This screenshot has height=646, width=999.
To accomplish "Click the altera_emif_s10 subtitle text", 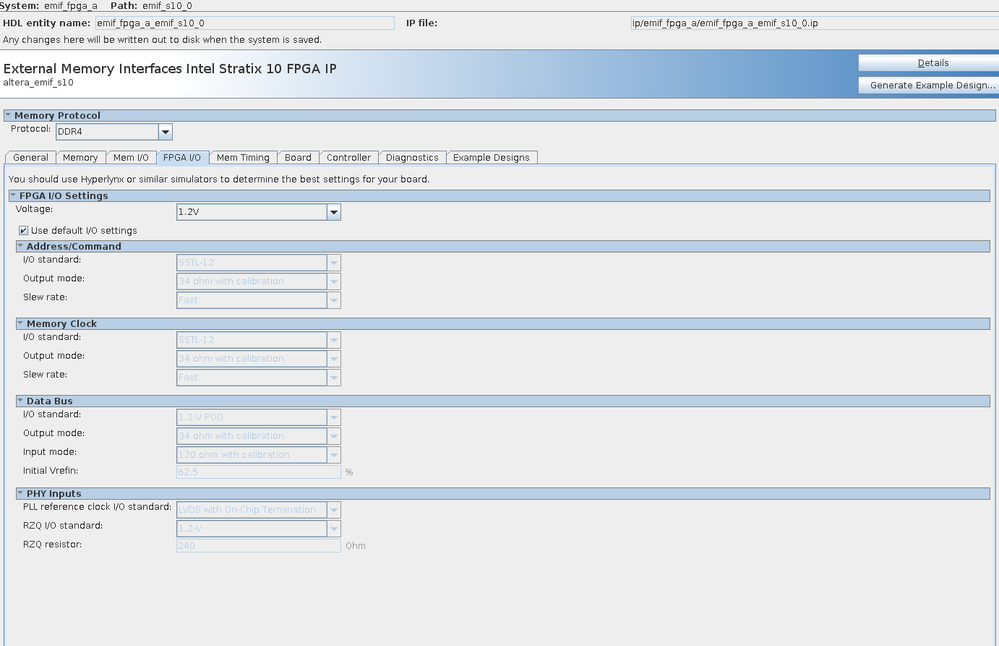I will [38, 82].
